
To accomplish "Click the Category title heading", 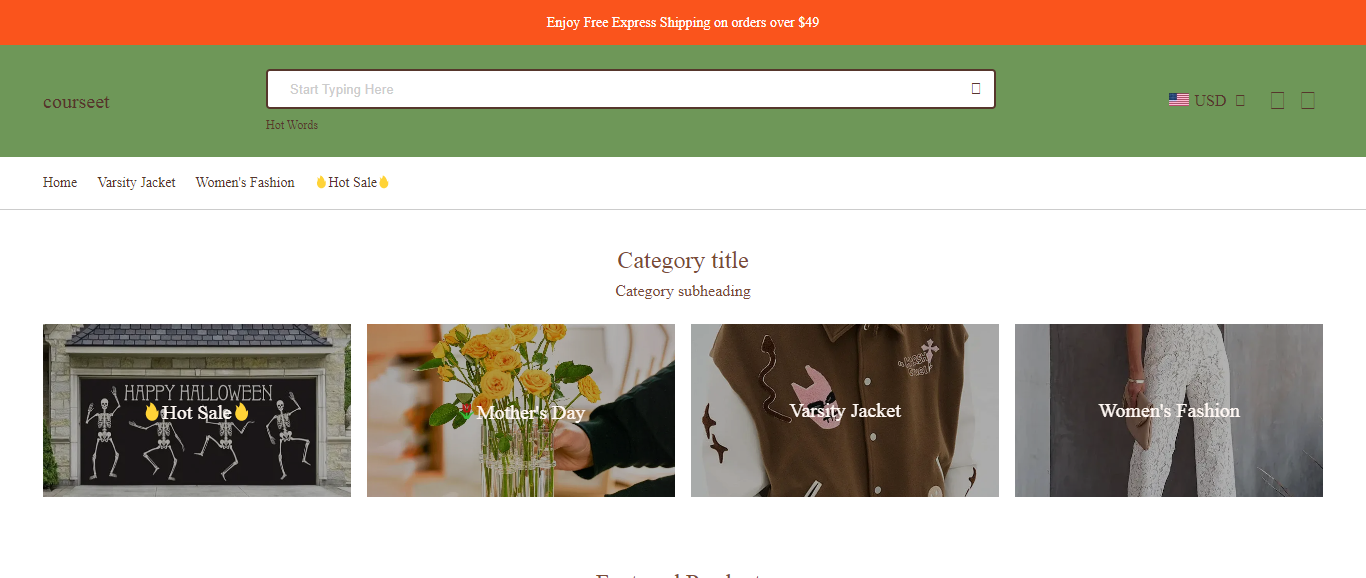I will tap(683, 260).
